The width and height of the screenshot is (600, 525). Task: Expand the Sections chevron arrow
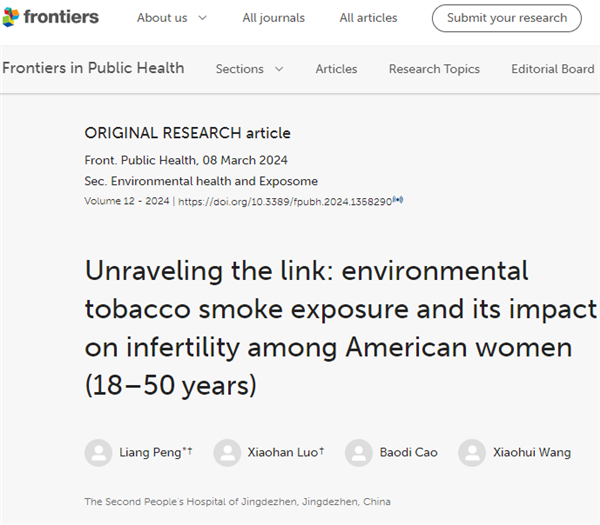279,69
